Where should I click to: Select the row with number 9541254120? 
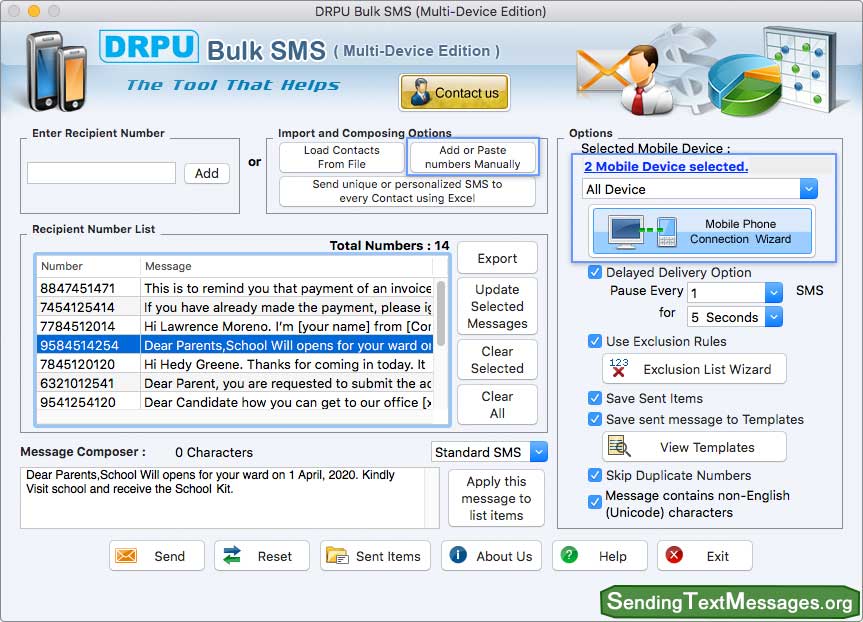coord(235,402)
